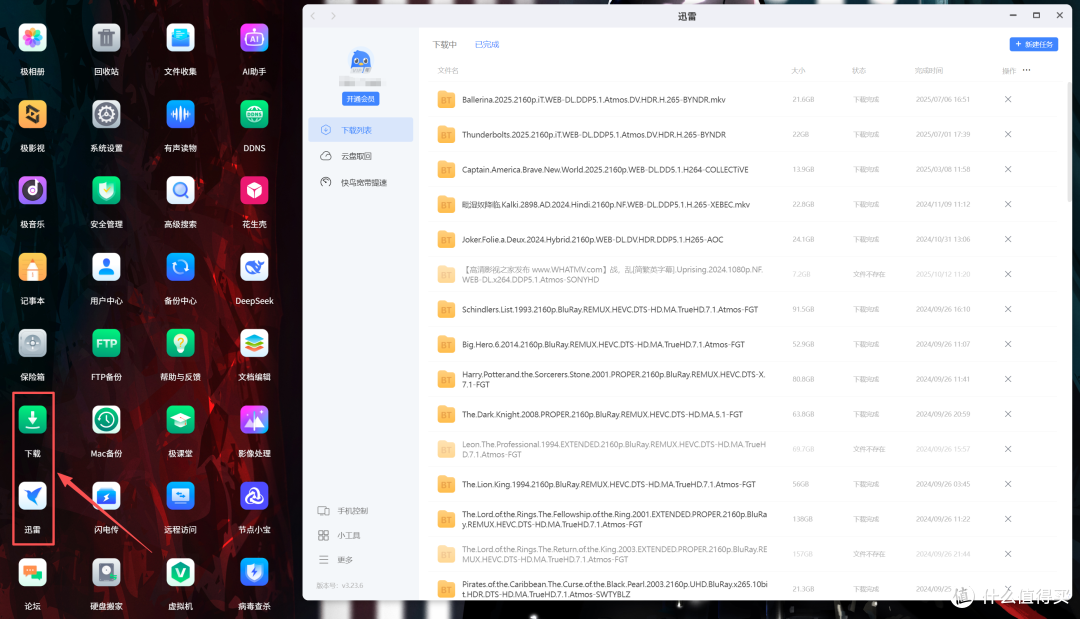Click the 大小 column header
This screenshot has width=1080, height=619.
(x=798, y=70)
